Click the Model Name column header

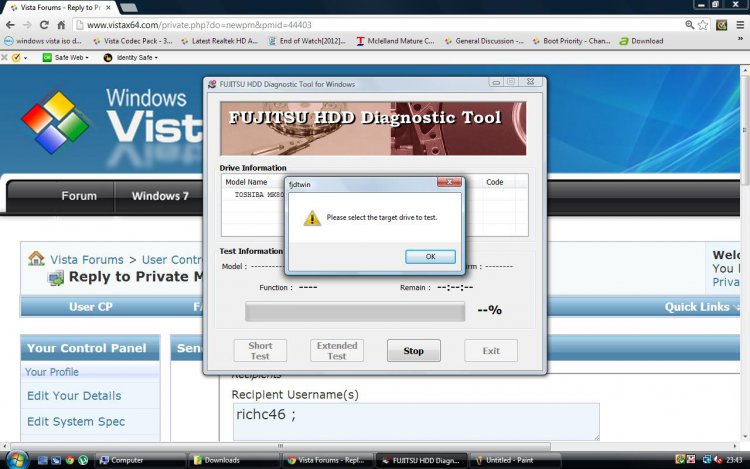coord(246,182)
